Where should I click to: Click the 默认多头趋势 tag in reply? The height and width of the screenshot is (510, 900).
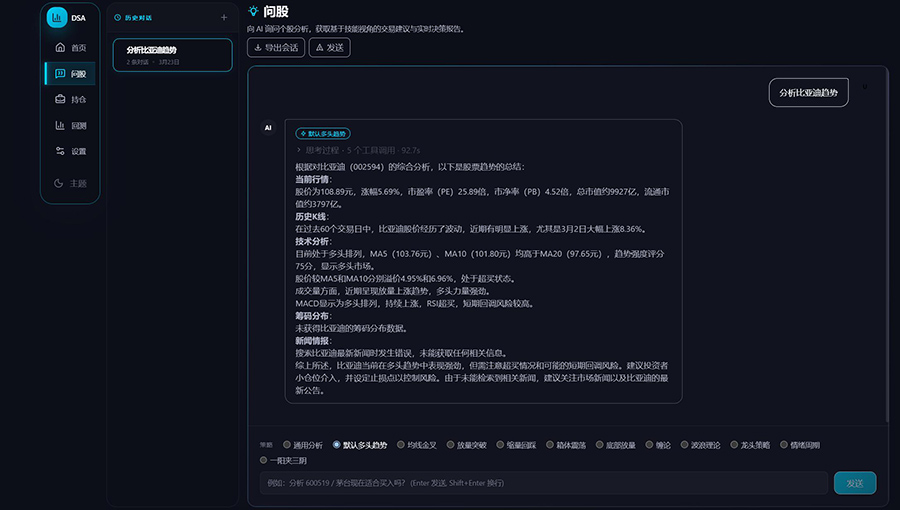323,133
